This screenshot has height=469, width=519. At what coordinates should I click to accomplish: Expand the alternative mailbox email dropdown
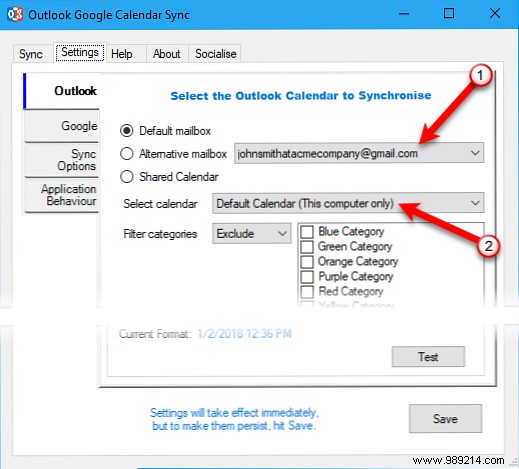[359, 153]
